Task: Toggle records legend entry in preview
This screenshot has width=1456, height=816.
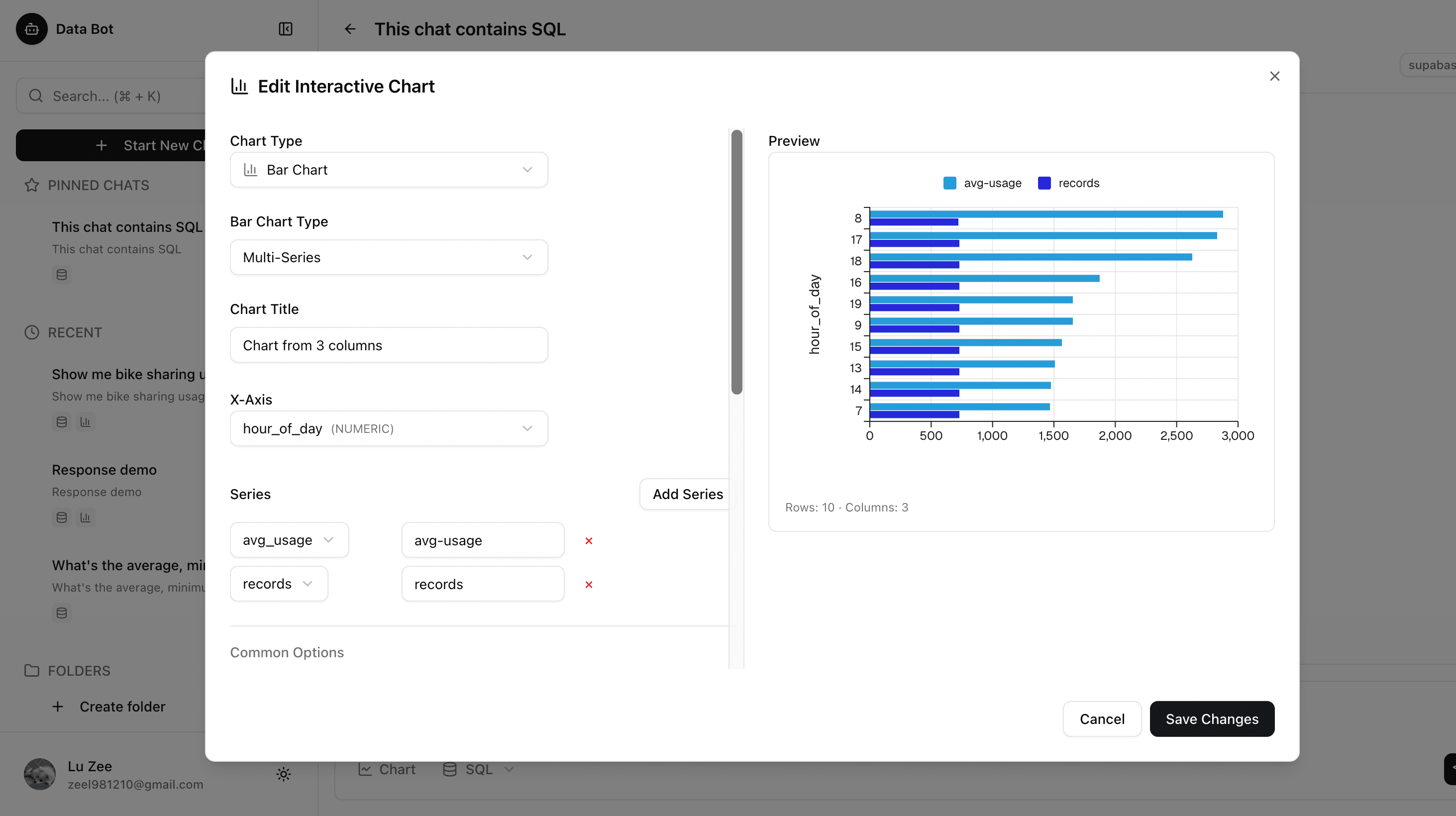Action: click(1068, 183)
